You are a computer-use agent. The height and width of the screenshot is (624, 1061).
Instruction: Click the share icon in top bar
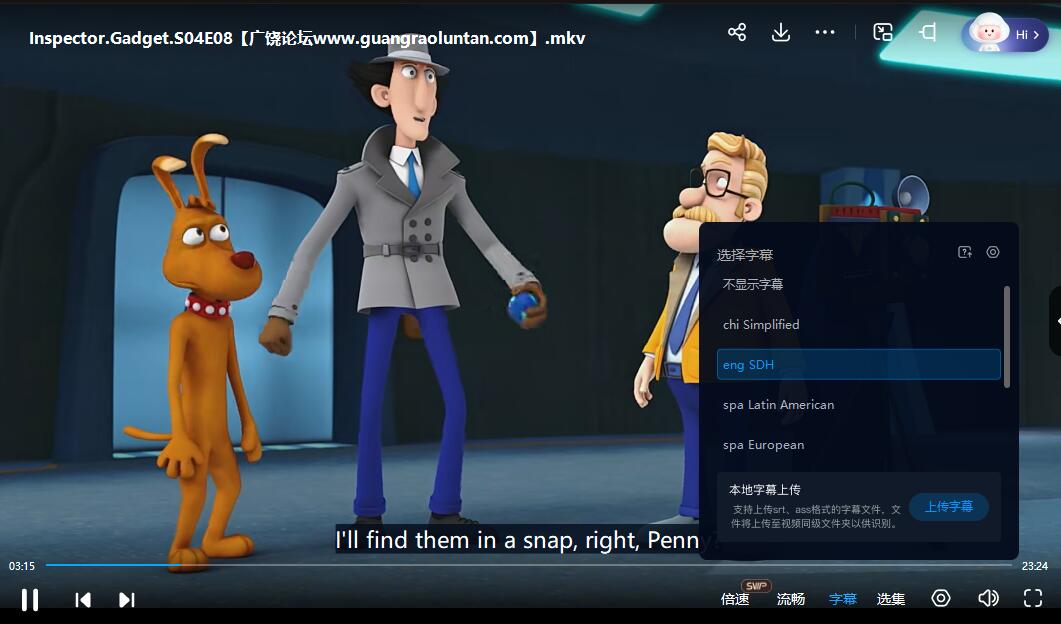[737, 32]
